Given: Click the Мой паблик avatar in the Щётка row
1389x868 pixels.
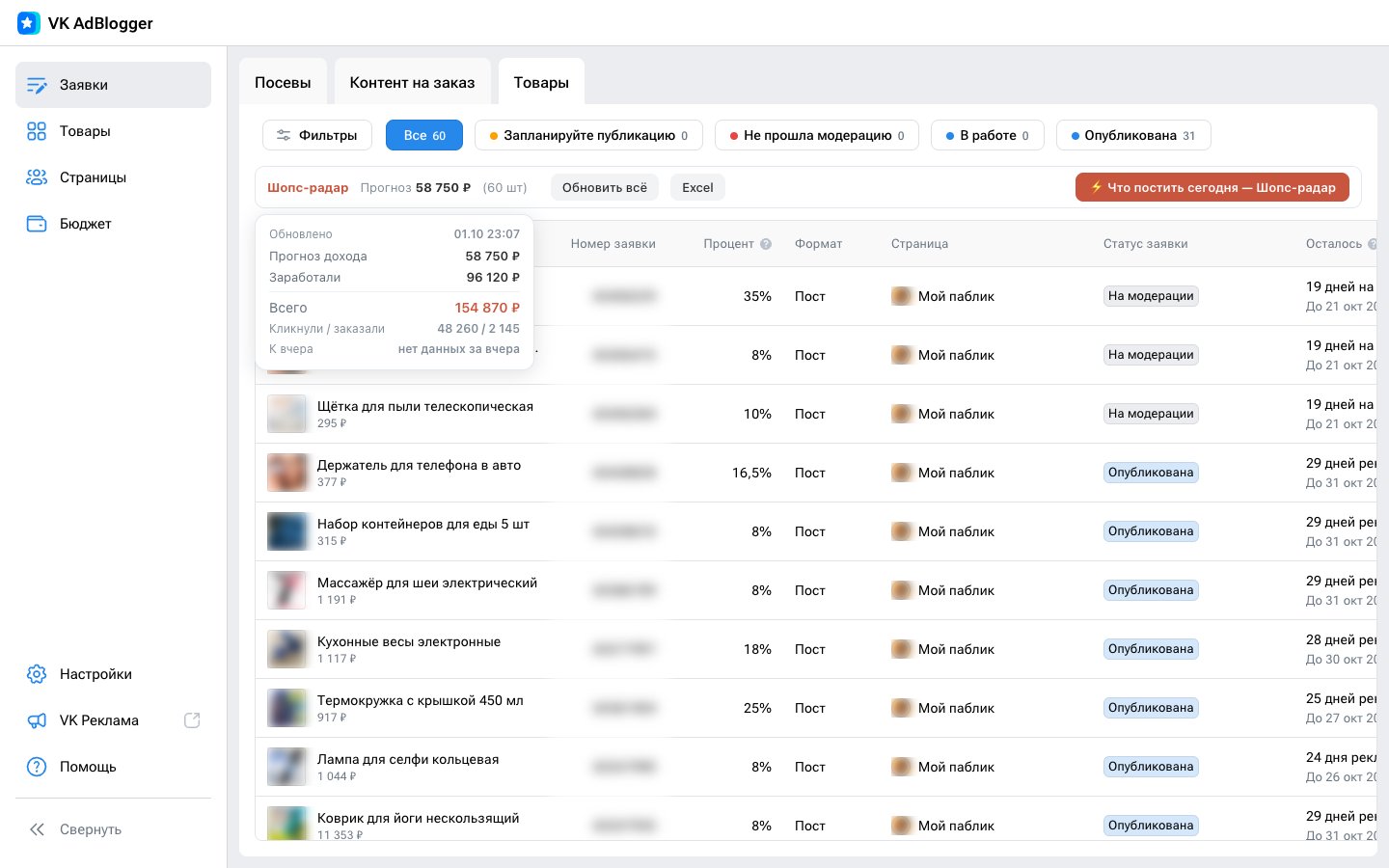Looking at the screenshot, I should point(902,414).
